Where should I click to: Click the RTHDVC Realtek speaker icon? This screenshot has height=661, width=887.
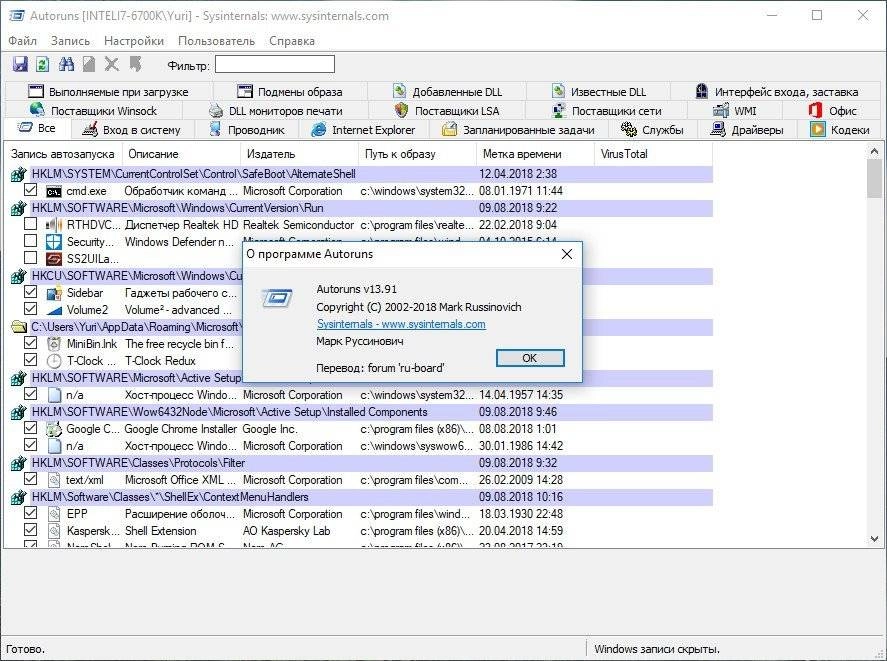tap(54, 225)
